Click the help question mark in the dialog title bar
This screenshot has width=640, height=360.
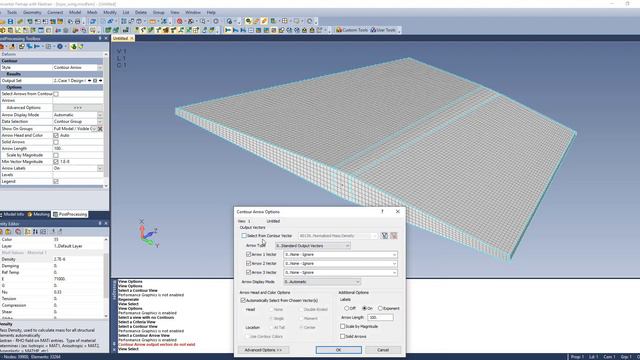pyautogui.click(x=382, y=211)
